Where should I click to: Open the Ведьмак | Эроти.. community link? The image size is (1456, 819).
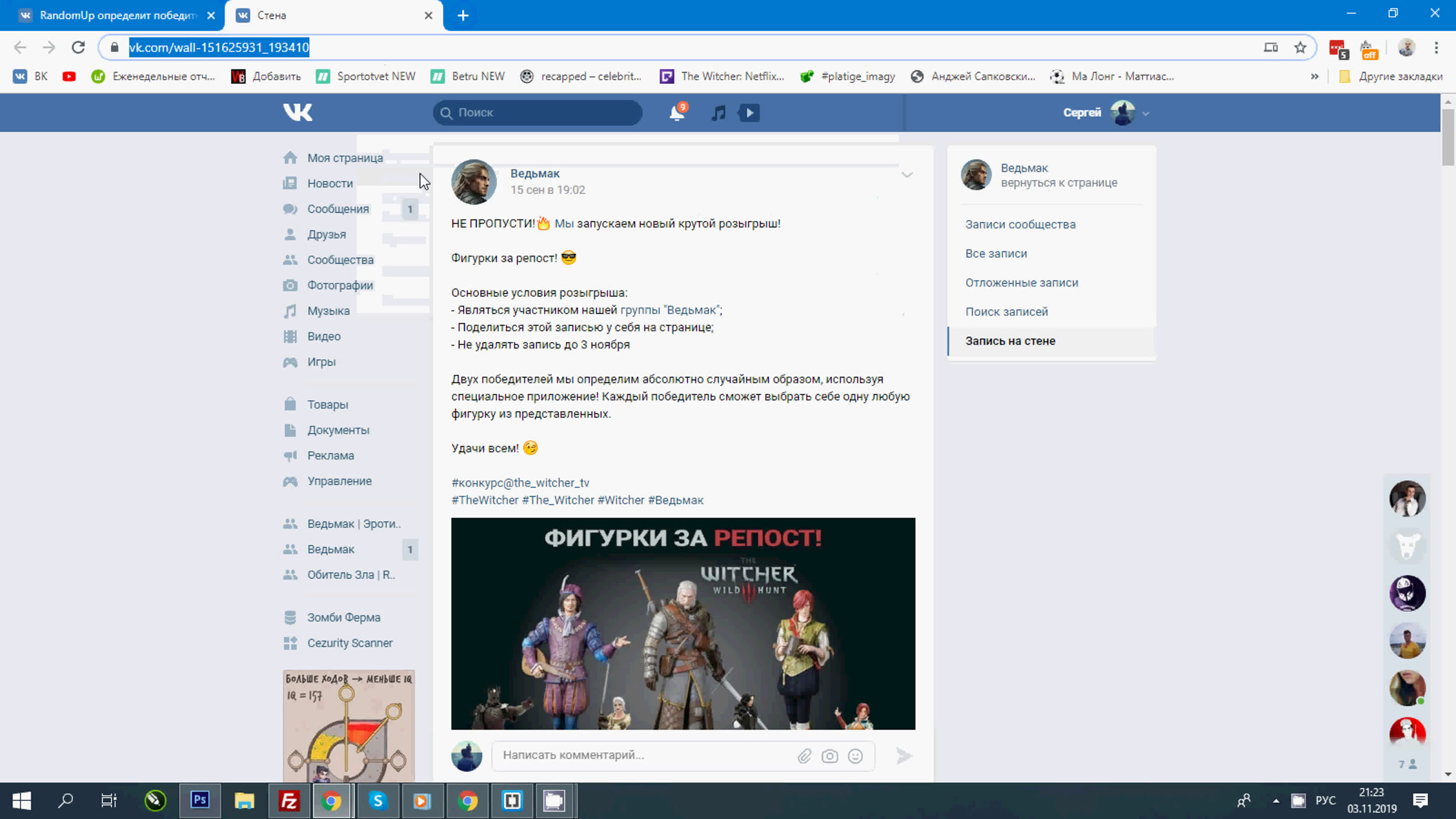354,524
